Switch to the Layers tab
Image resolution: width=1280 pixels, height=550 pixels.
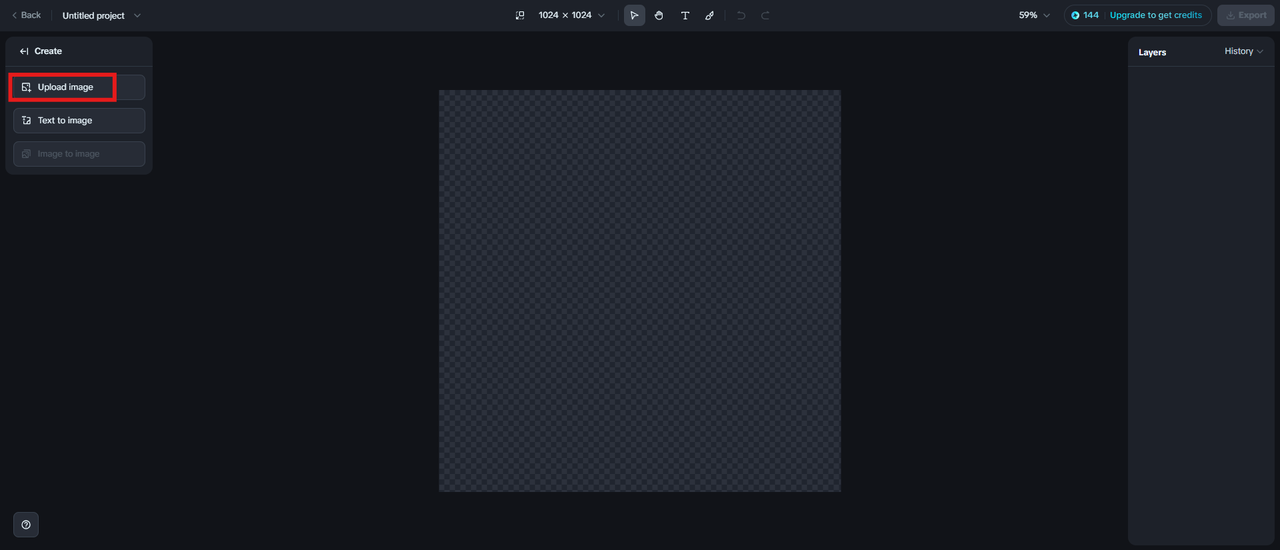click(x=1152, y=52)
